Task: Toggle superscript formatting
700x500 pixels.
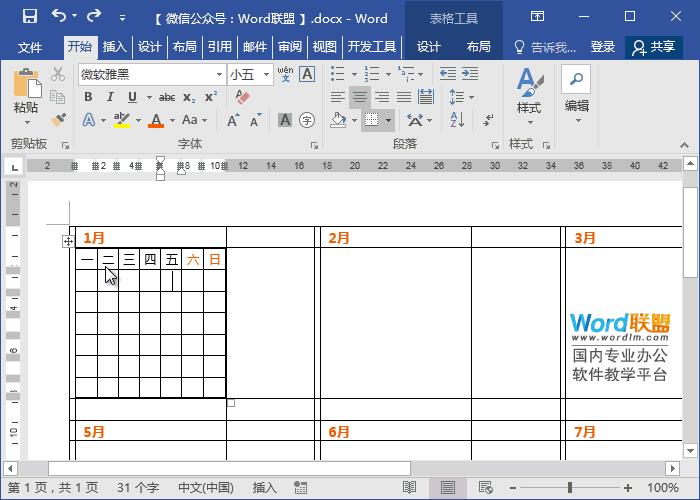Action: coord(211,97)
